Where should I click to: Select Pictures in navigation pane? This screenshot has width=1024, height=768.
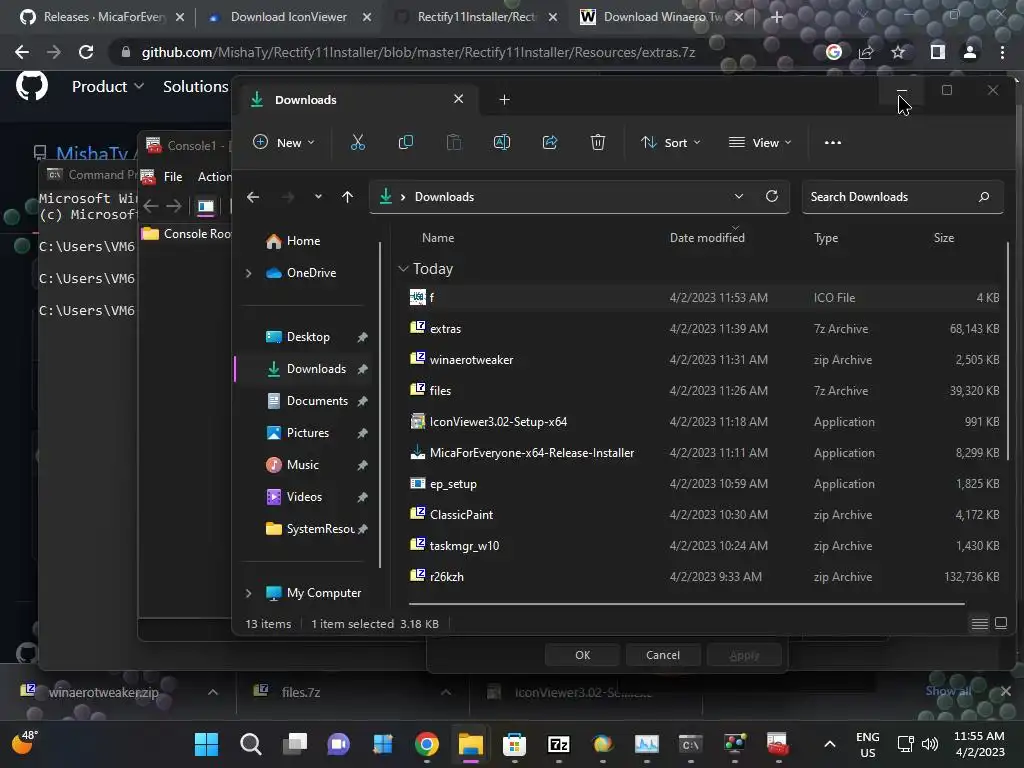click(307, 433)
